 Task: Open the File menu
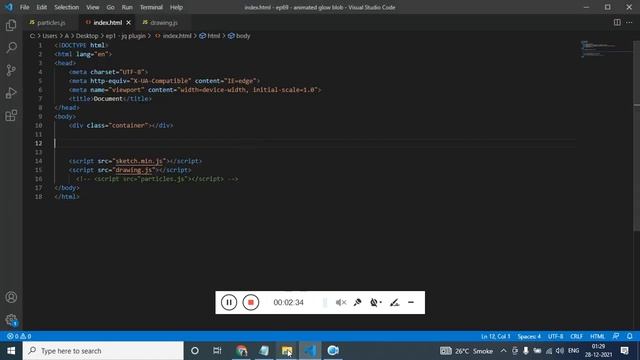point(24,7)
